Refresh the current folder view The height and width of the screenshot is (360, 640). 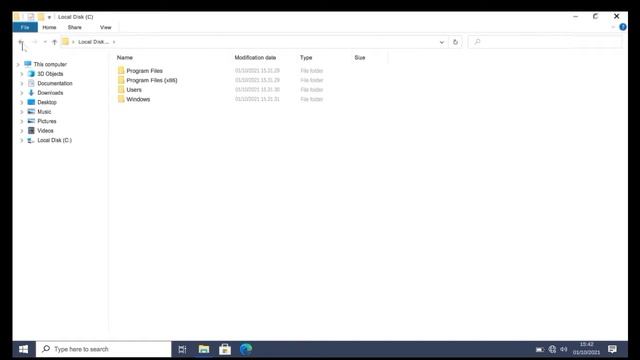(456, 42)
